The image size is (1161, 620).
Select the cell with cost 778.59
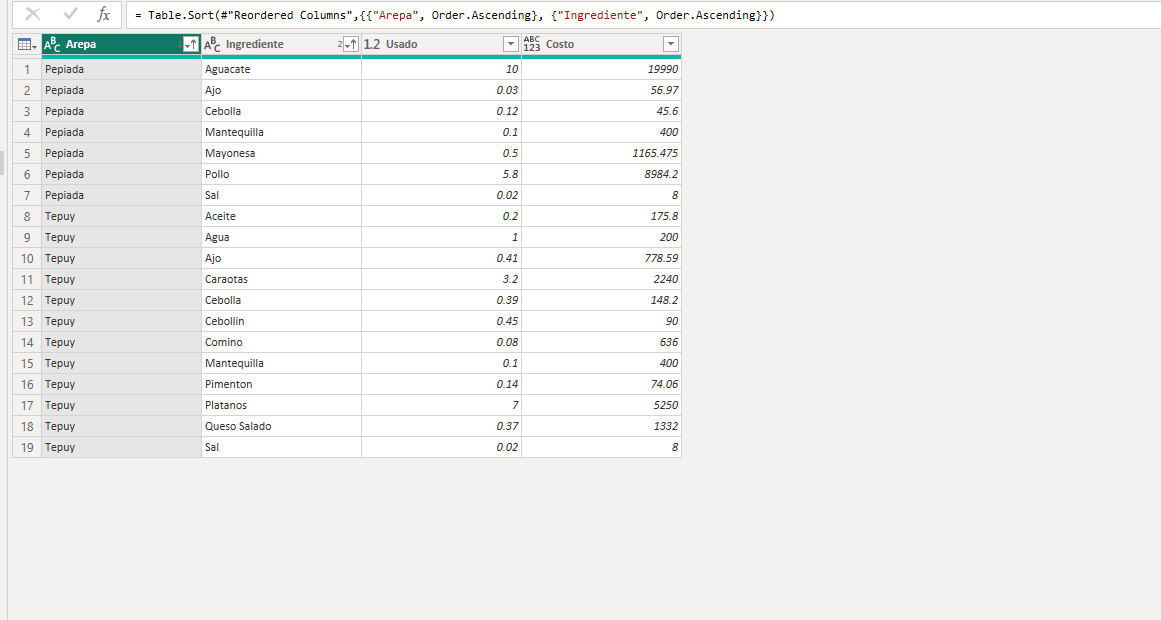[601, 259]
